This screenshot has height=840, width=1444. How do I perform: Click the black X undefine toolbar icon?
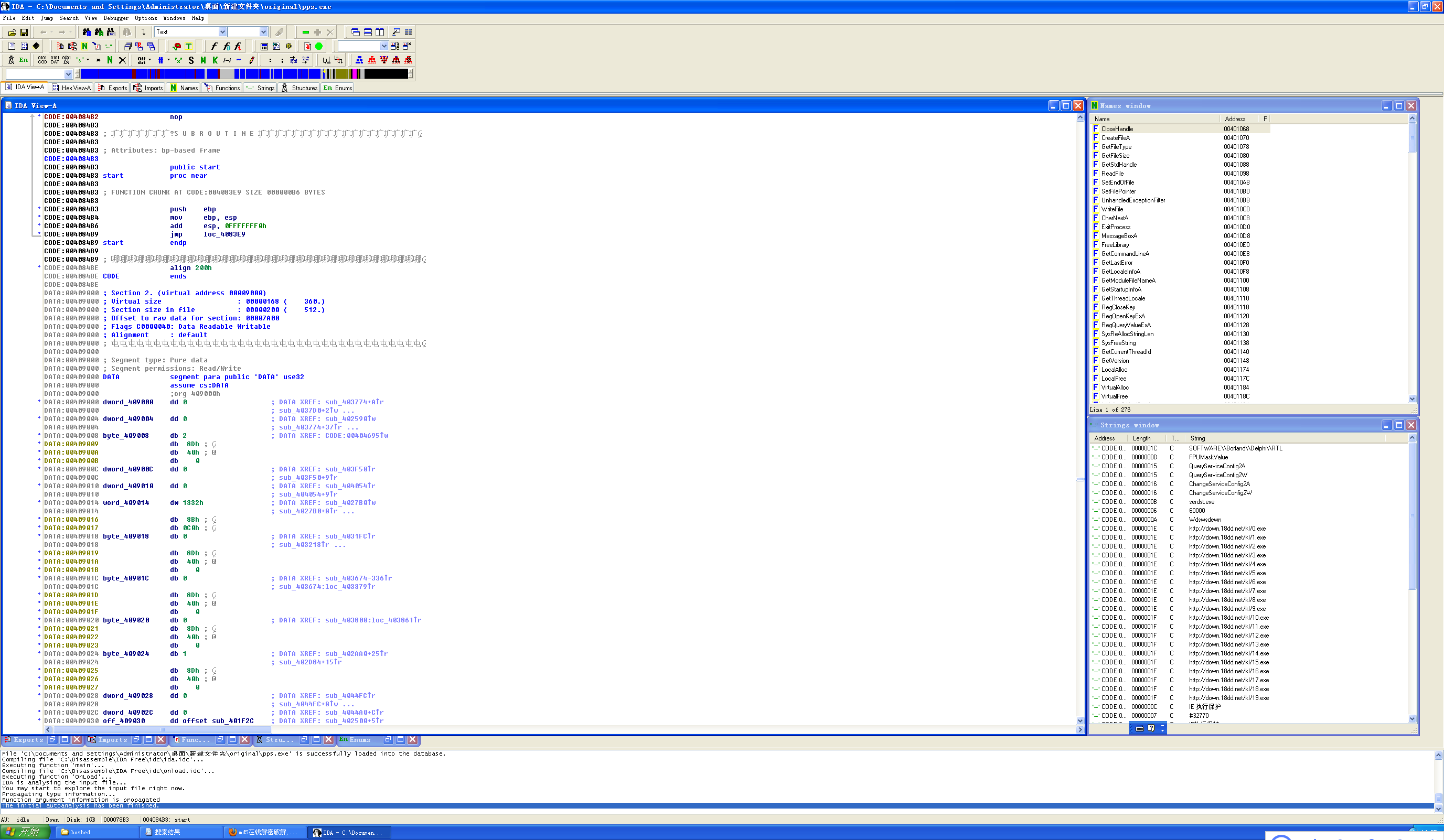click(x=122, y=60)
